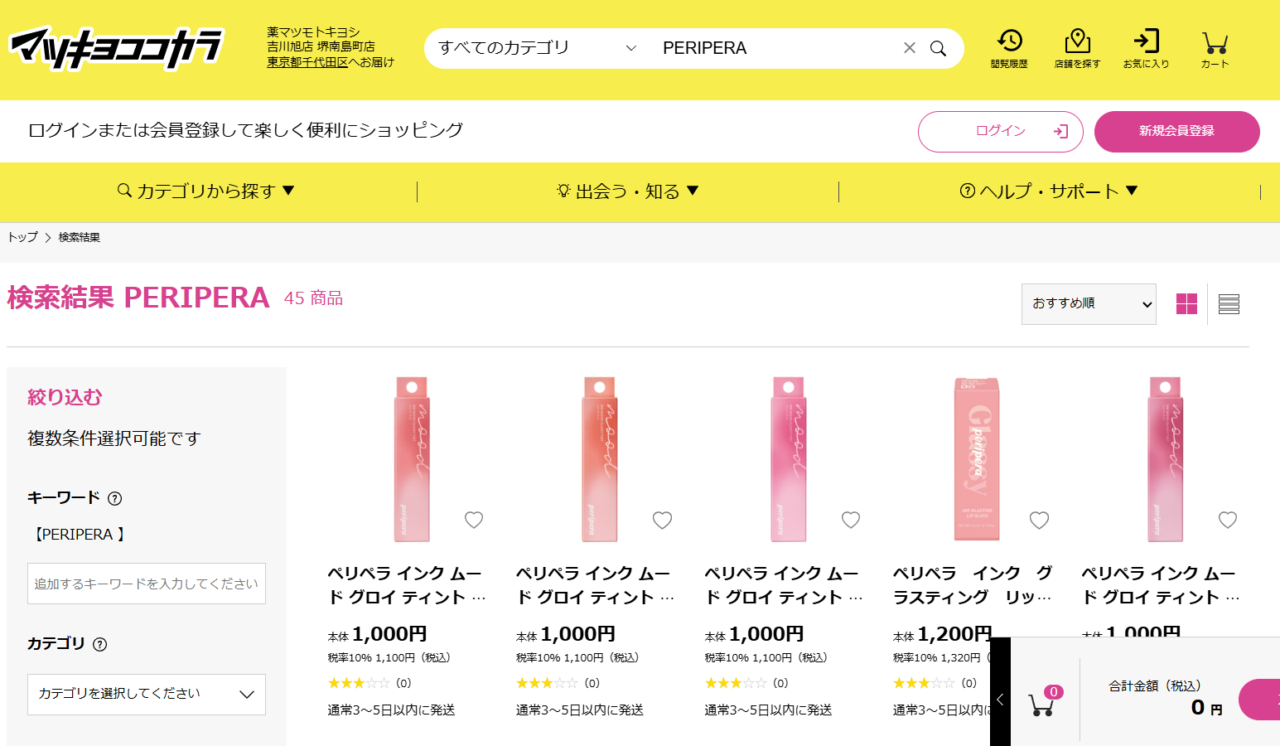Go to トップ breadcrumb
1280x746 pixels.
[x=22, y=237]
